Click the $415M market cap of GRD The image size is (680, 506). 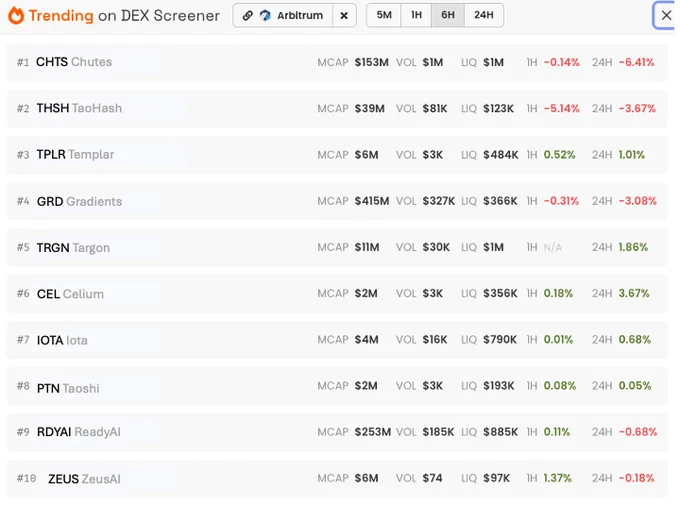[372, 201]
